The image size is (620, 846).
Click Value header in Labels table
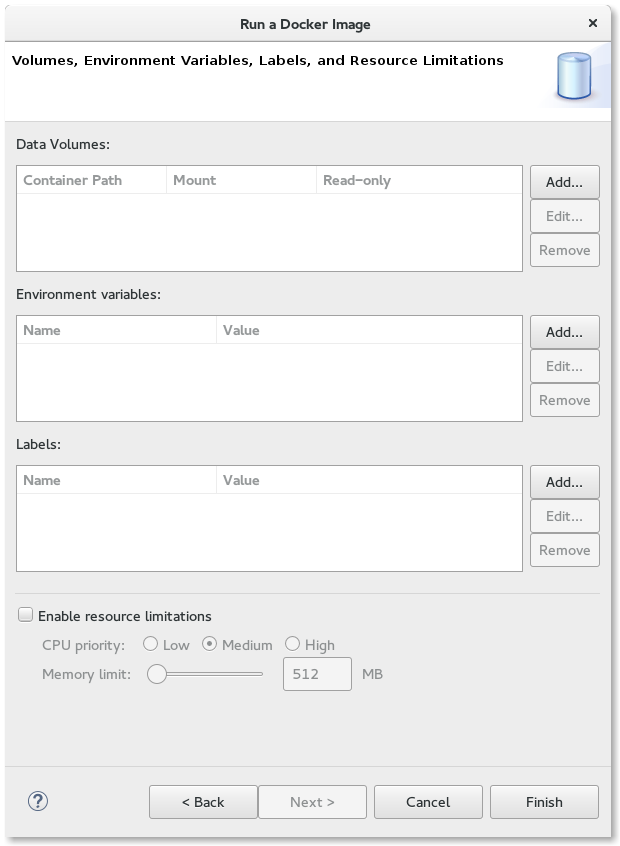pyautogui.click(x=369, y=480)
